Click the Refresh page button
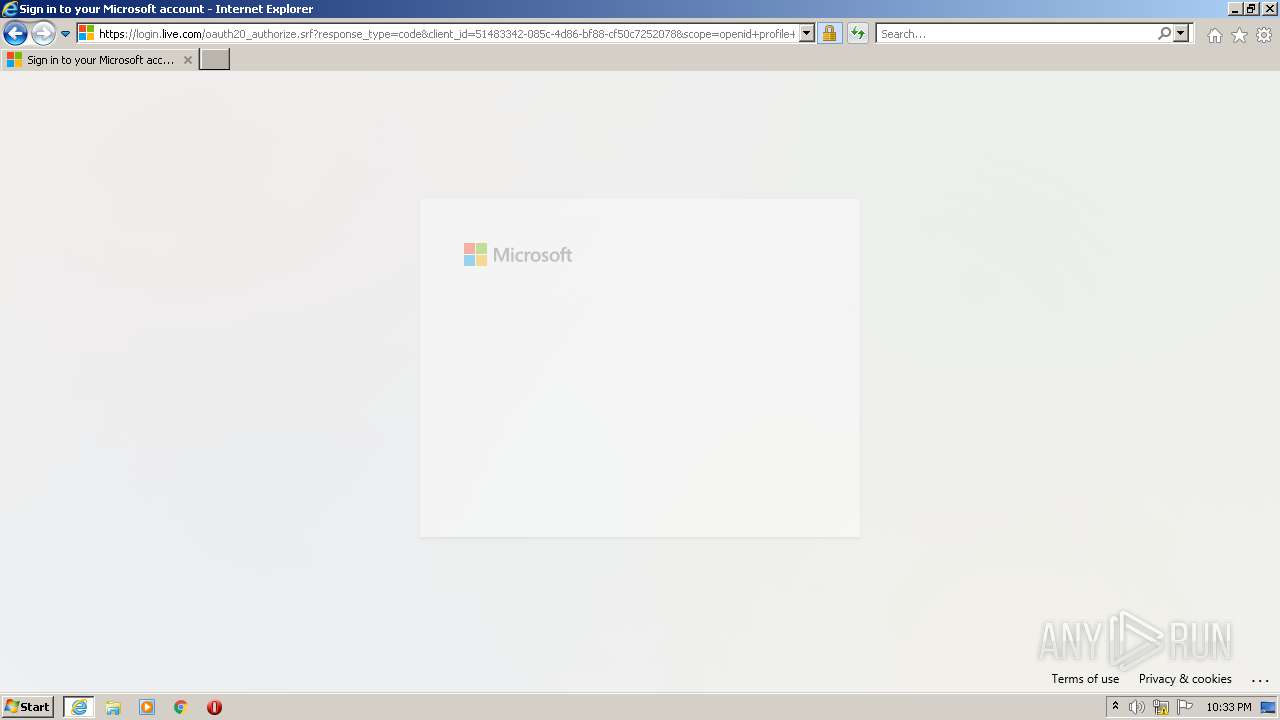 click(858, 34)
